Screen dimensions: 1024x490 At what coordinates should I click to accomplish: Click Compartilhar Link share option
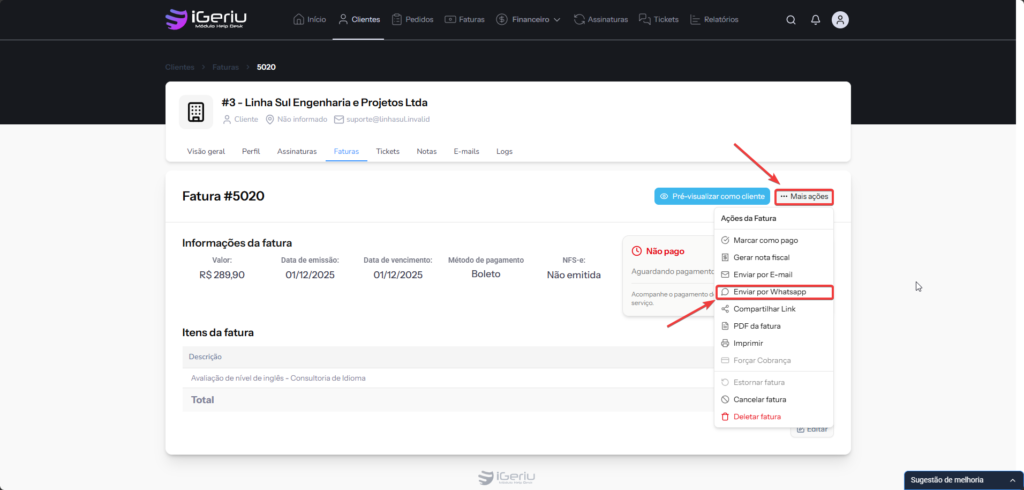[763, 309]
